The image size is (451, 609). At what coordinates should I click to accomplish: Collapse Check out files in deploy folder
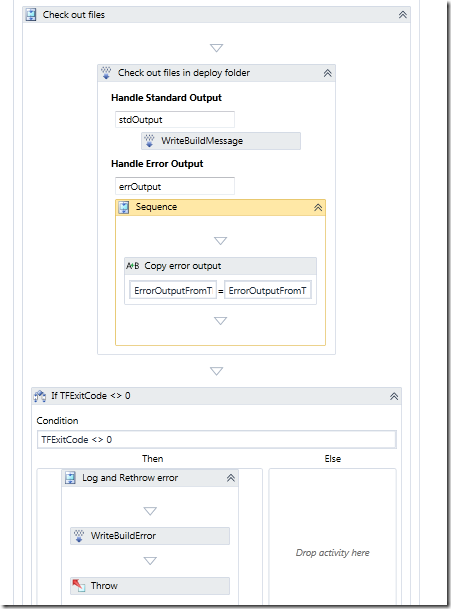click(327, 73)
